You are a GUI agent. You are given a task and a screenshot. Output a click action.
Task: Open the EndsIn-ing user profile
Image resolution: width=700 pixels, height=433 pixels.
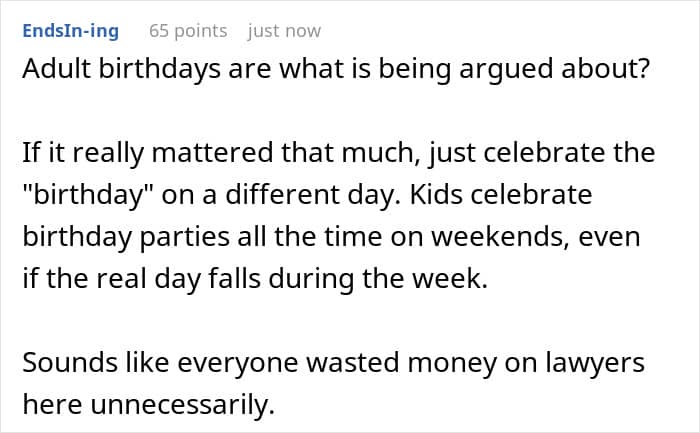[x=69, y=31]
